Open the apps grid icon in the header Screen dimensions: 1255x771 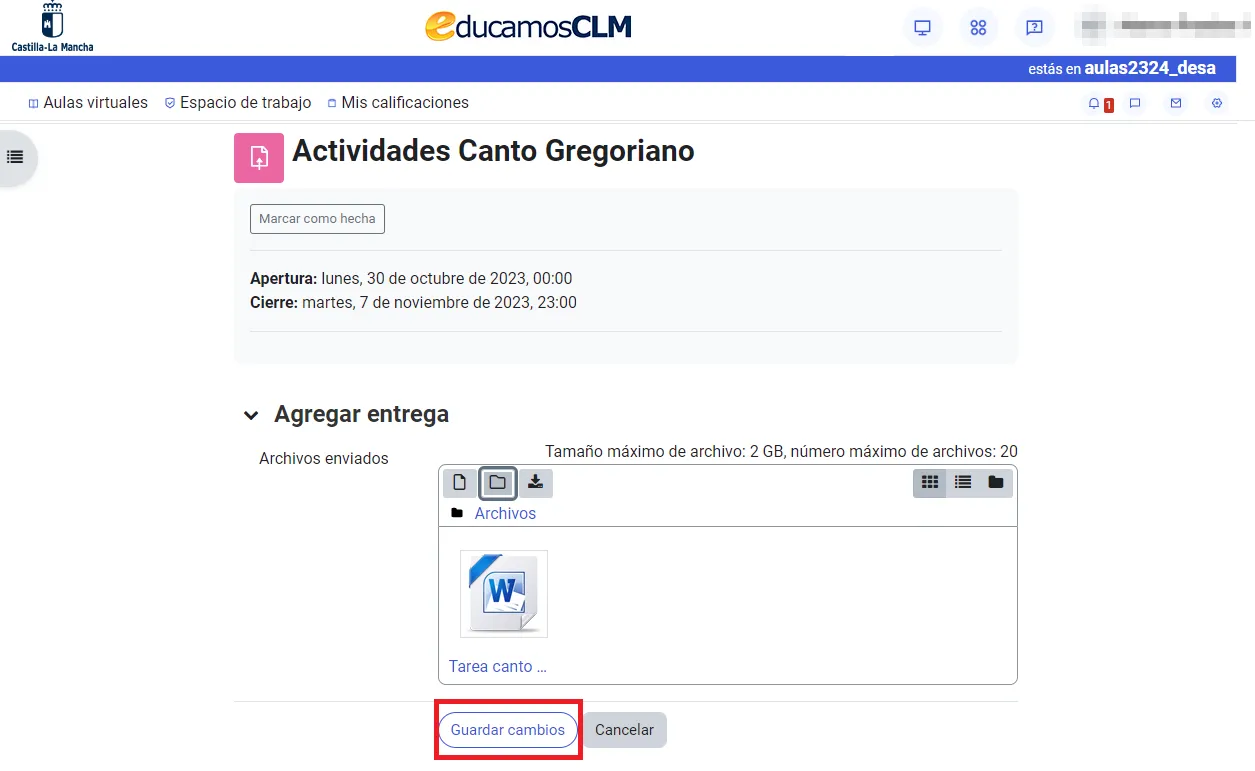pyautogui.click(x=978, y=27)
